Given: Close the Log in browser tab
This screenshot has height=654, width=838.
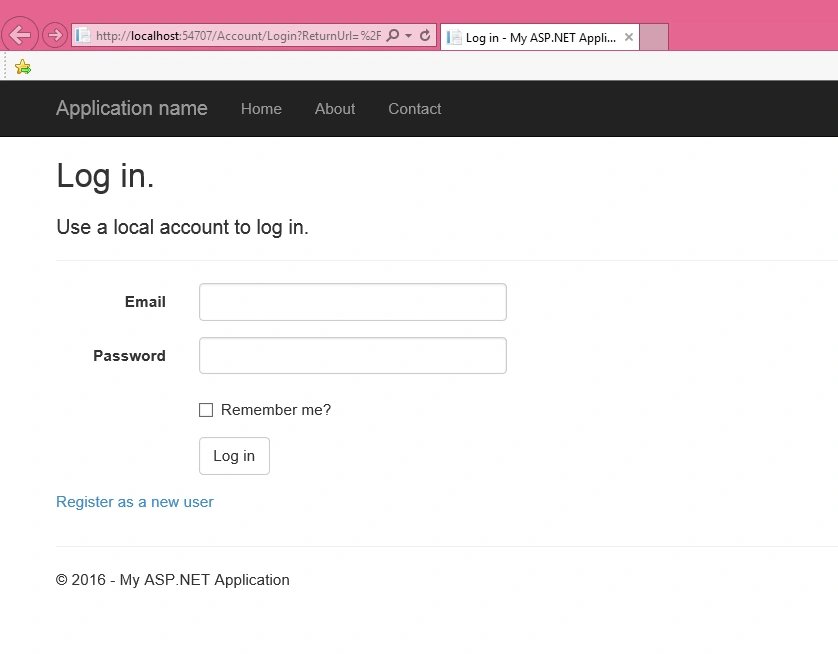Looking at the screenshot, I should tap(629, 37).
